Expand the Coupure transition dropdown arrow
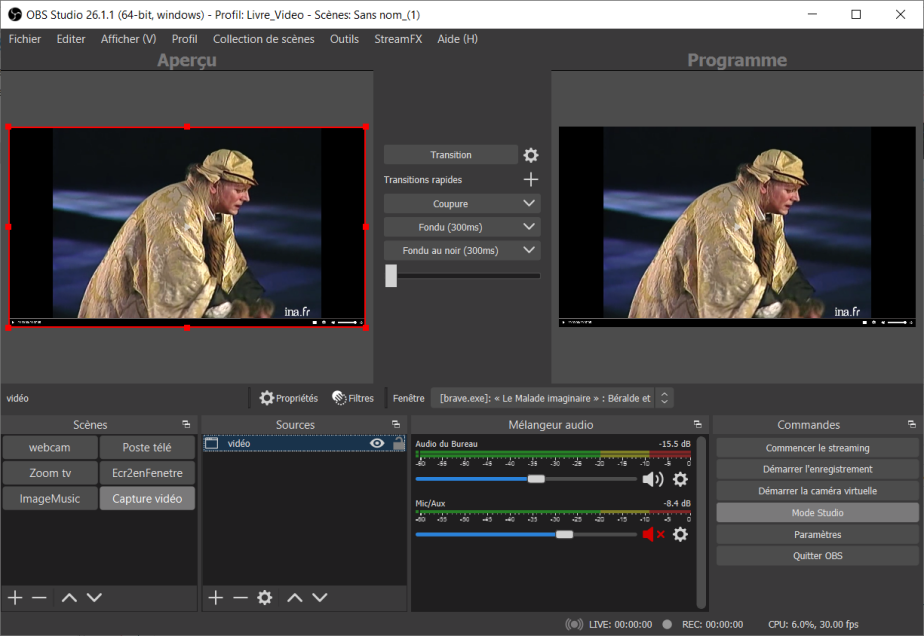 click(529, 203)
